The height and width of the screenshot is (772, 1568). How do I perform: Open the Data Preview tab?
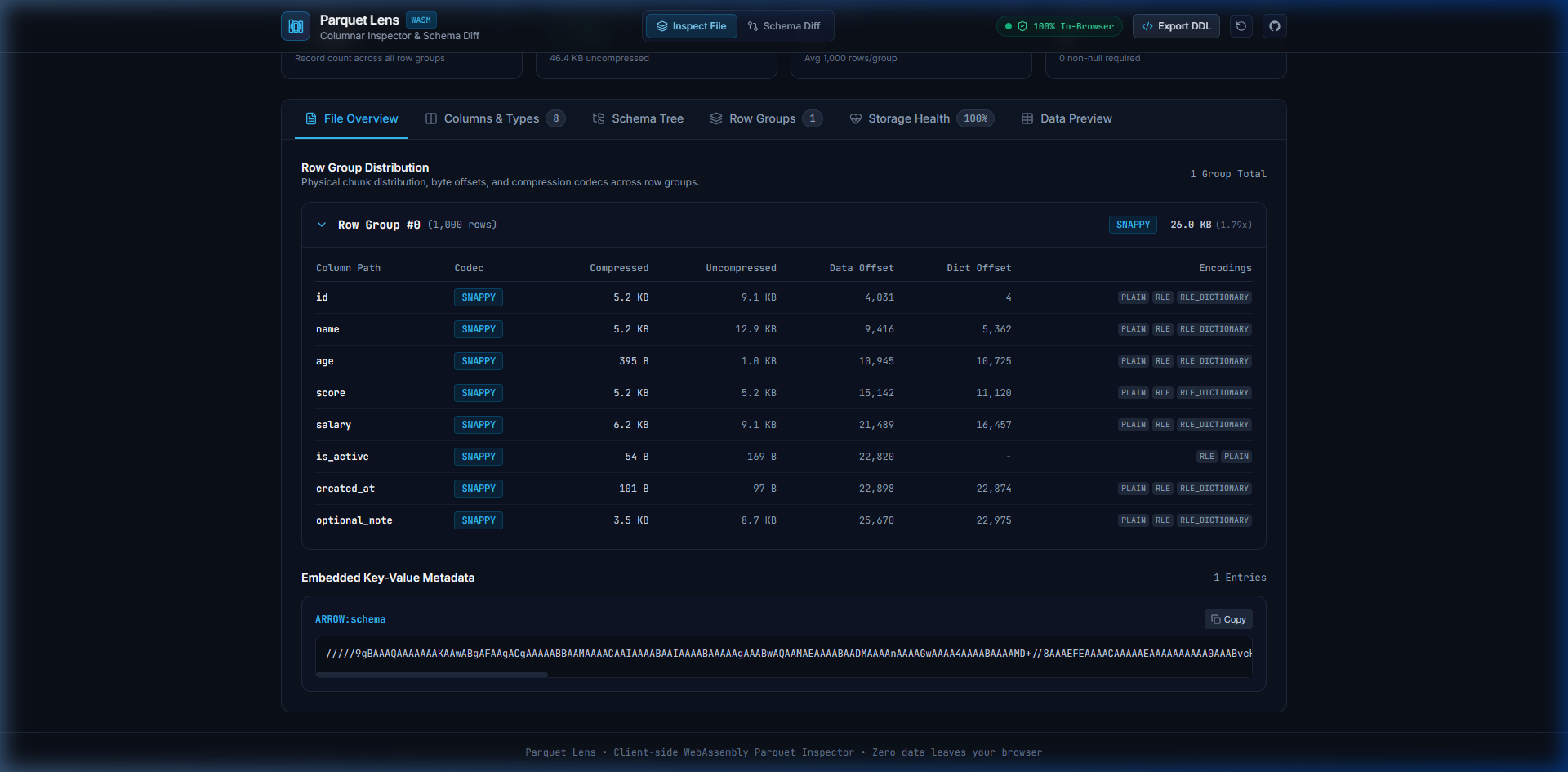pos(1067,118)
